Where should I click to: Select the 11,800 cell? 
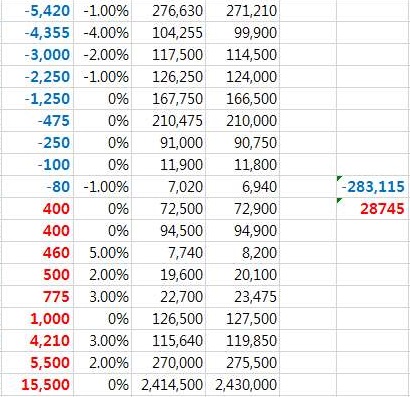click(x=242, y=165)
